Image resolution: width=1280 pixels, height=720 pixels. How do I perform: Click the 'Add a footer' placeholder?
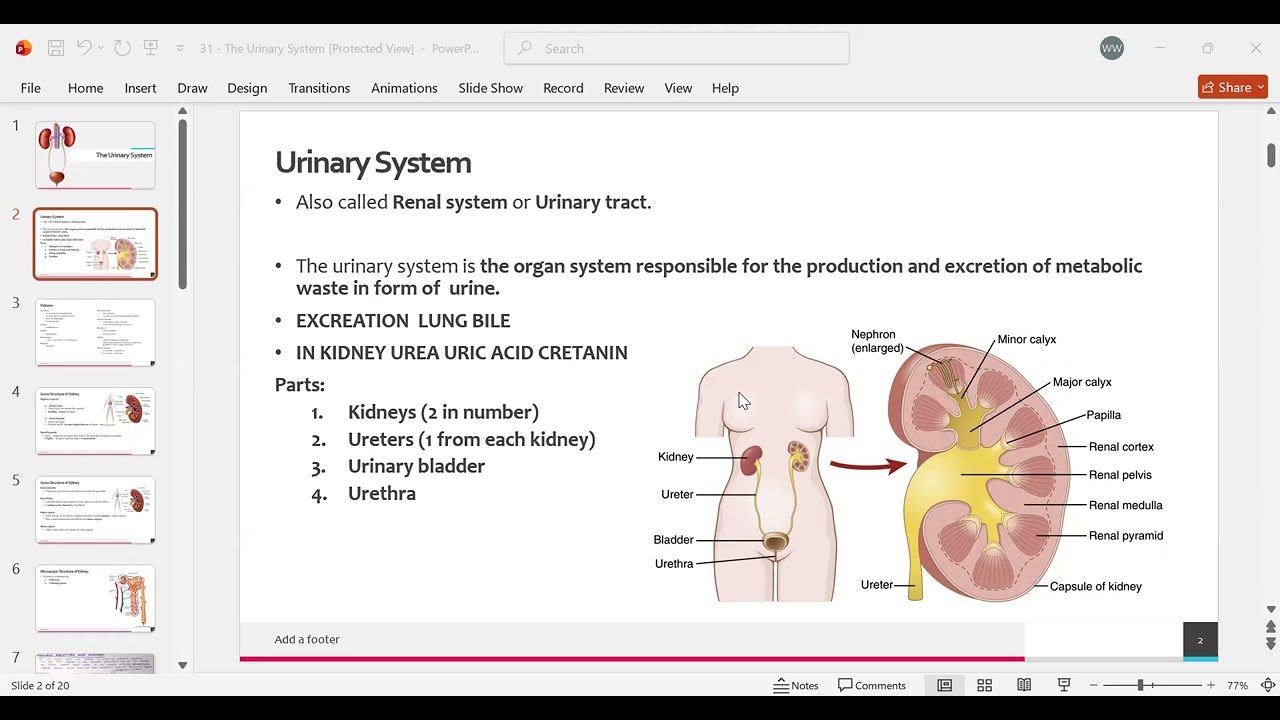[x=307, y=639]
